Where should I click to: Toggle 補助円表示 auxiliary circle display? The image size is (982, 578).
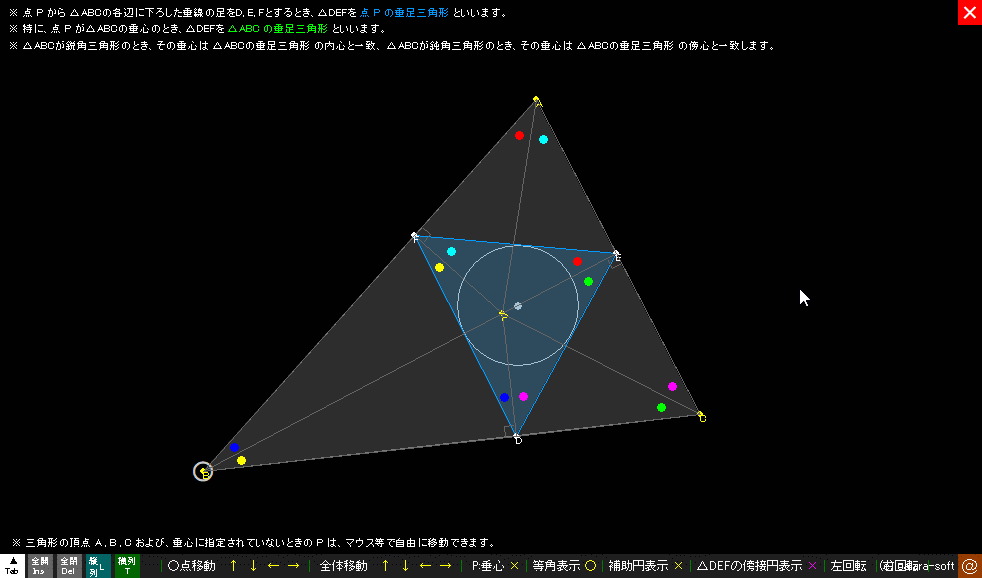645,566
